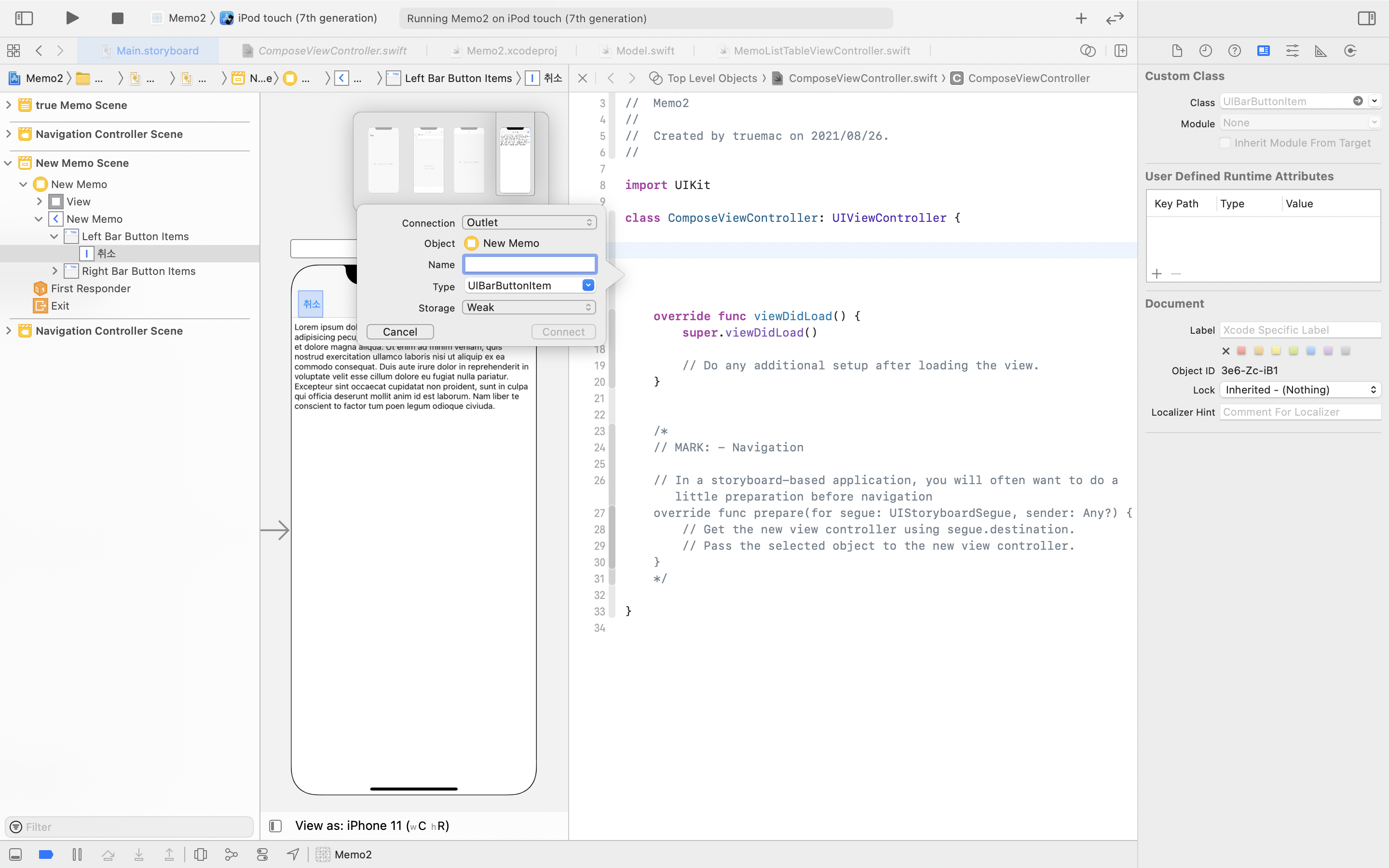
Task: Choose the red label color swatch
Action: 1241,351
